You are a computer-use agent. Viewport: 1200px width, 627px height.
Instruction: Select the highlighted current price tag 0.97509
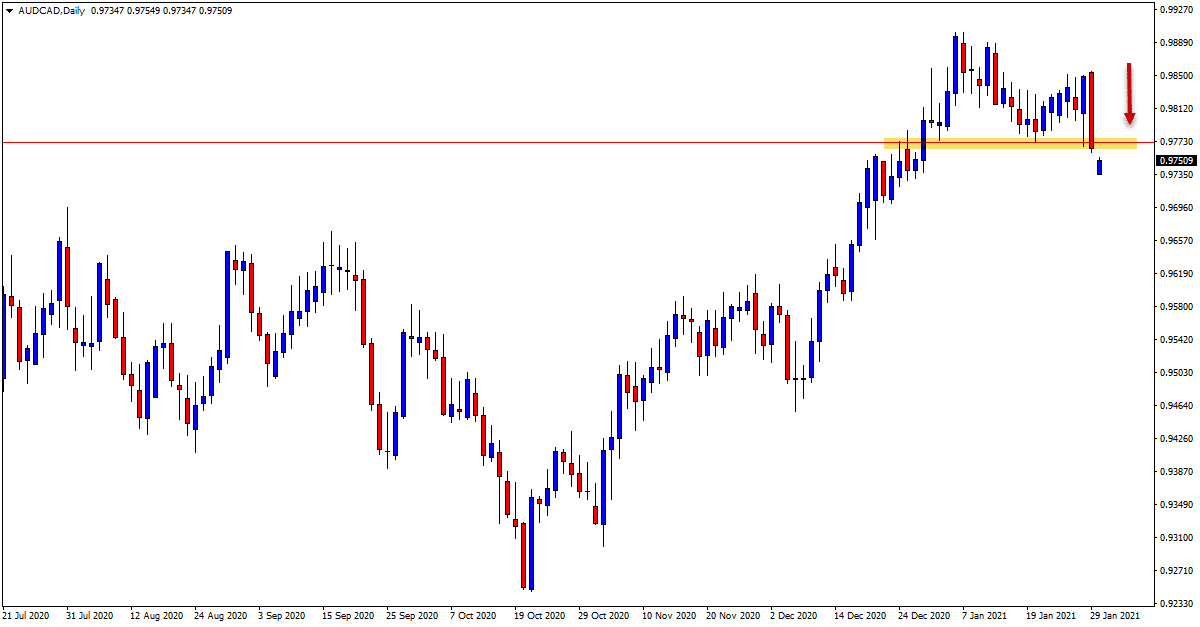[x=1175, y=160]
